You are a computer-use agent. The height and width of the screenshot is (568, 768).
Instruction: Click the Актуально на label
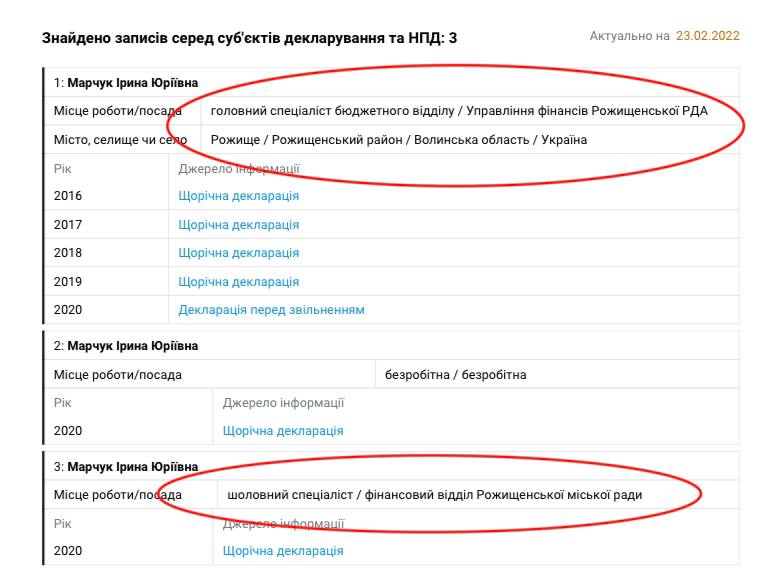pos(630,36)
